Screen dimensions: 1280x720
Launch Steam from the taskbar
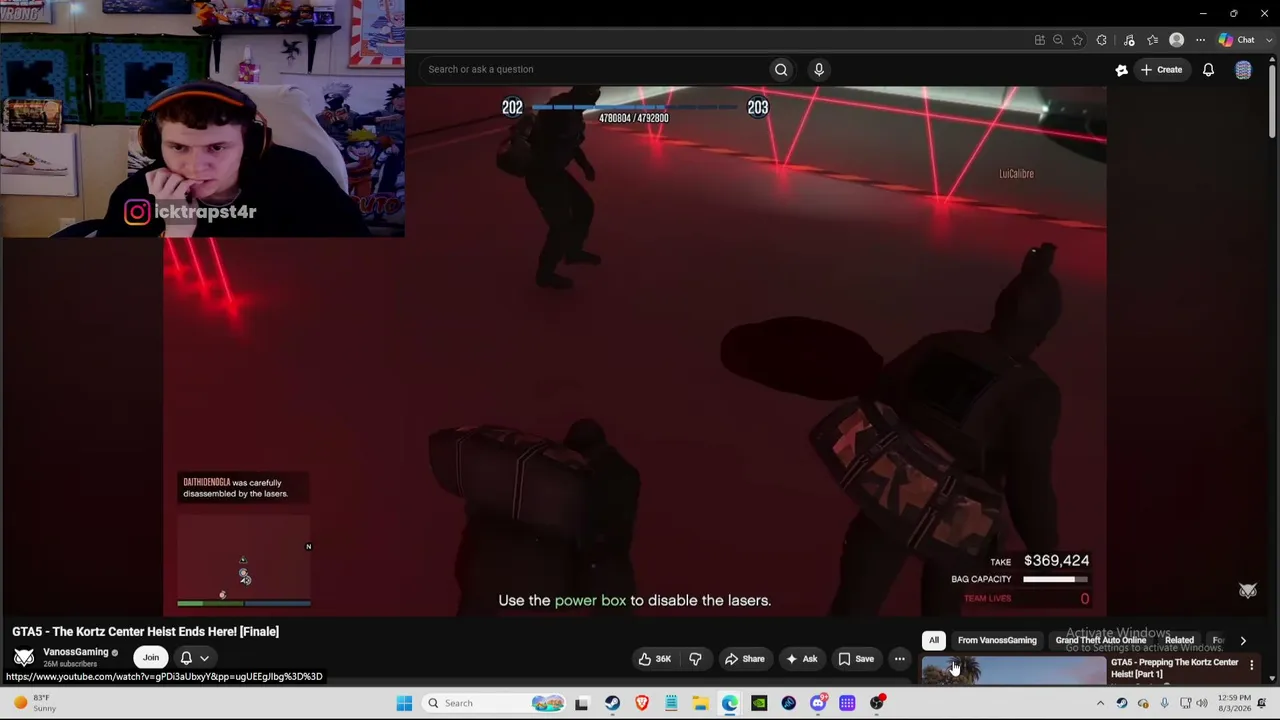tap(612, 703)
